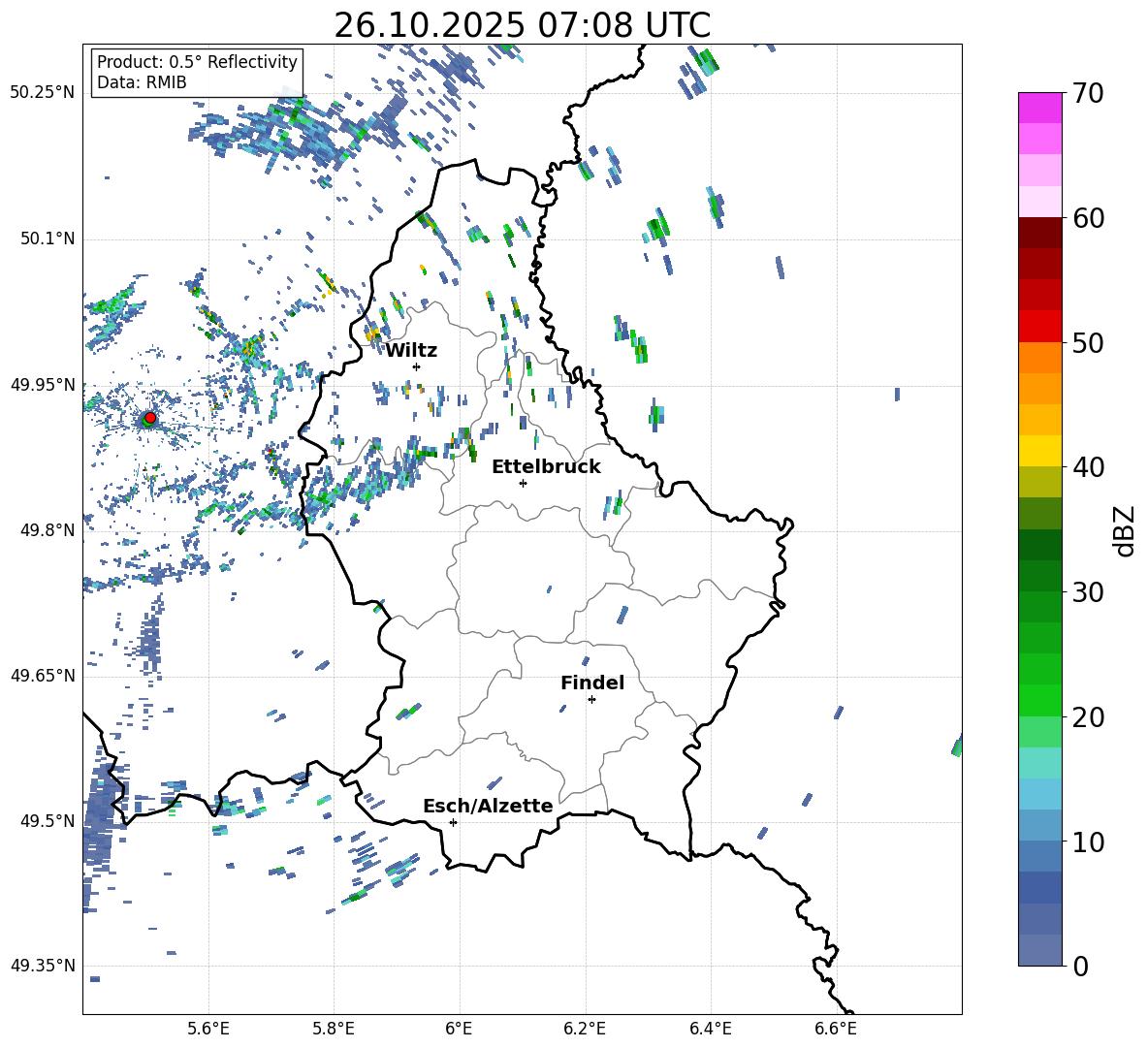Screen dimensions: 1148x1048
Task: Click the colorbar tick label '20'
Action: [x=1088, y=717]
